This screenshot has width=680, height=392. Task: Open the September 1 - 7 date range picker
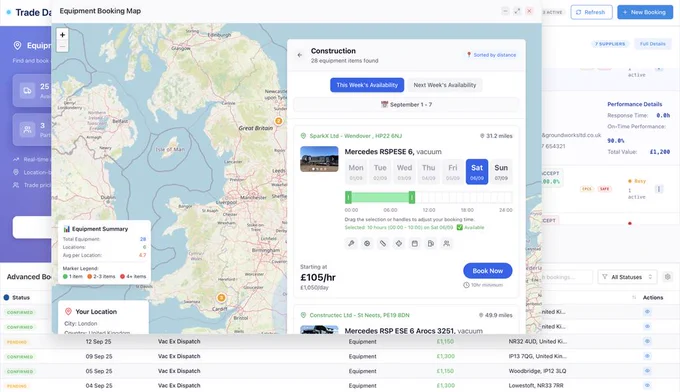[406, 105]
